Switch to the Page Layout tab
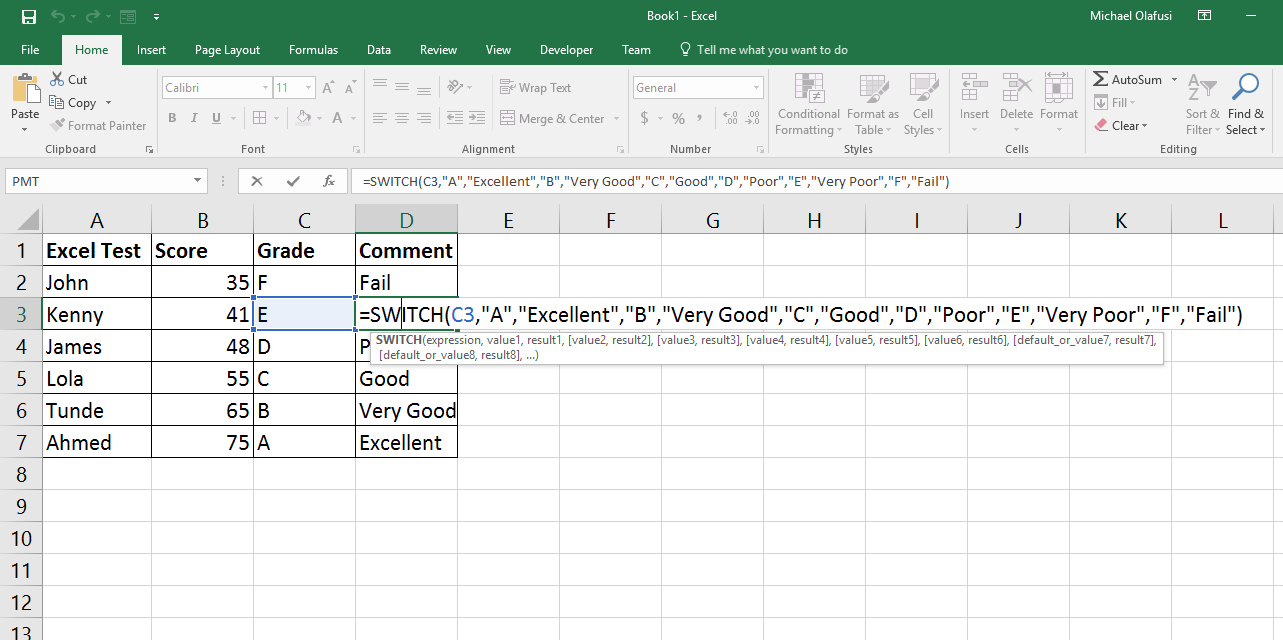 [227, 50]
